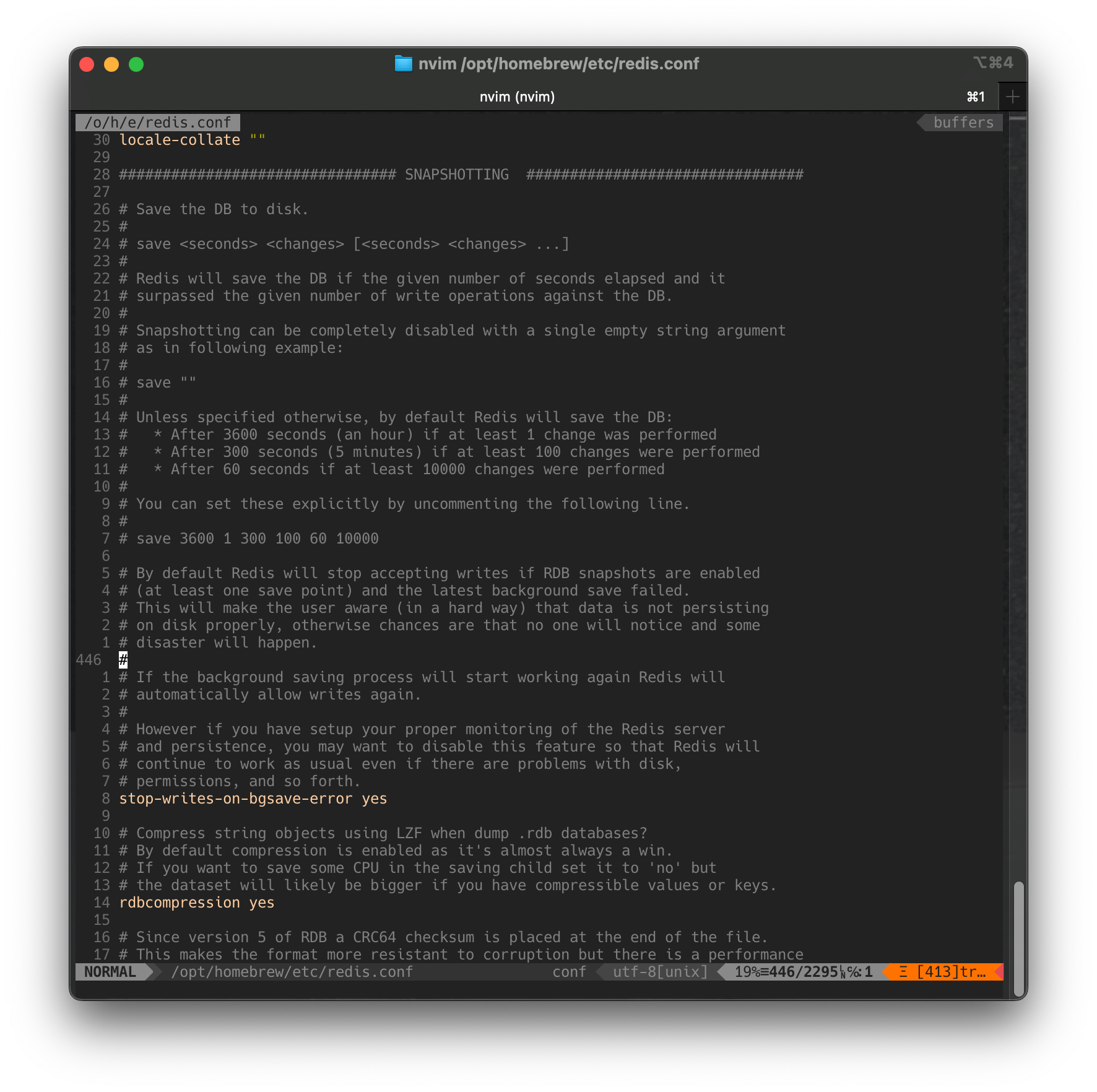Click 'on disk properly, otherwise chances' line

[x=440, y=625]
